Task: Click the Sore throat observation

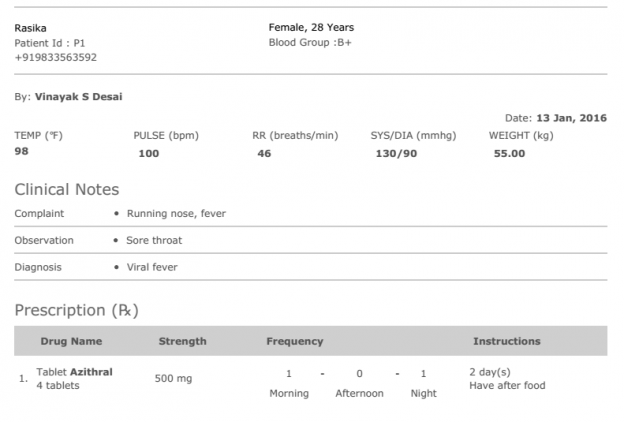Action: click(x=154, y=240)
